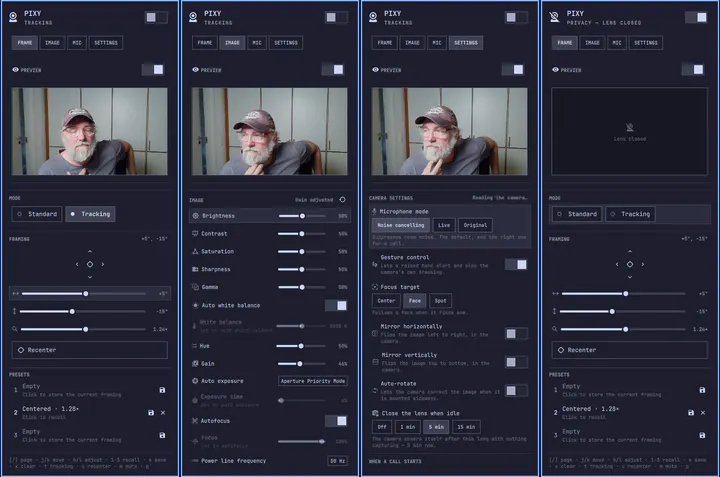Screen dimensions: 720x477
Task: Nudge framing right arrow in live Frame-tab panel
Action: (x=103, y=264)
